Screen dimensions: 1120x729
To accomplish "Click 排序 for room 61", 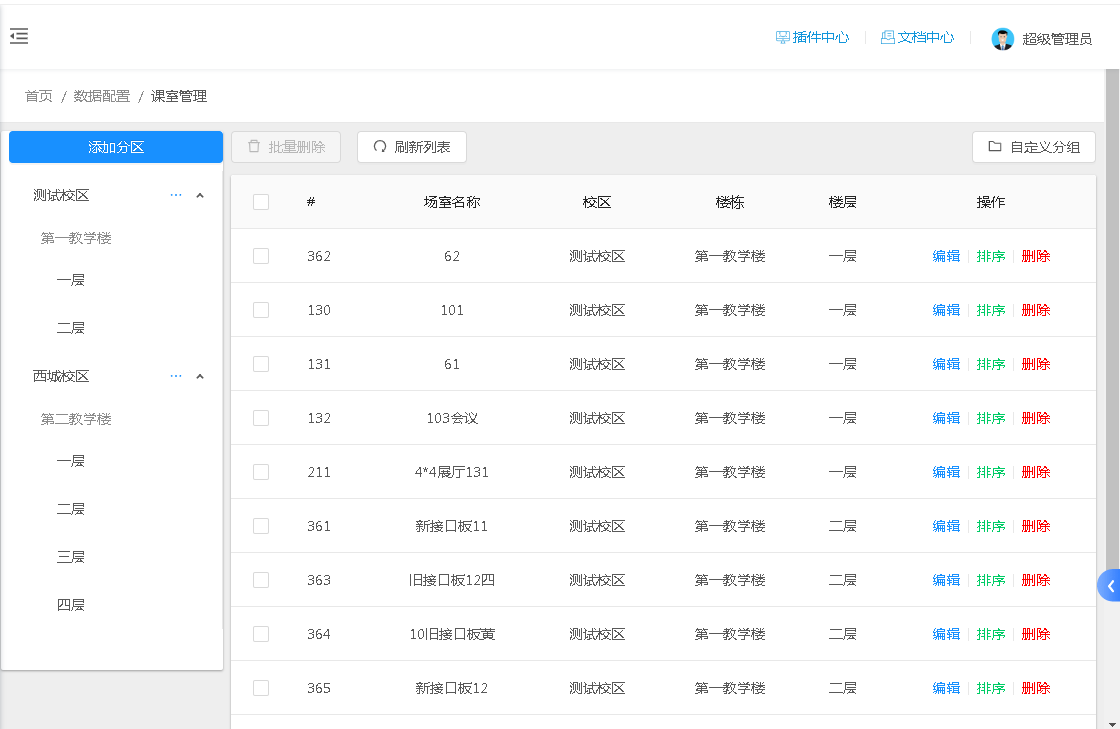I will [x=991, y=364].
